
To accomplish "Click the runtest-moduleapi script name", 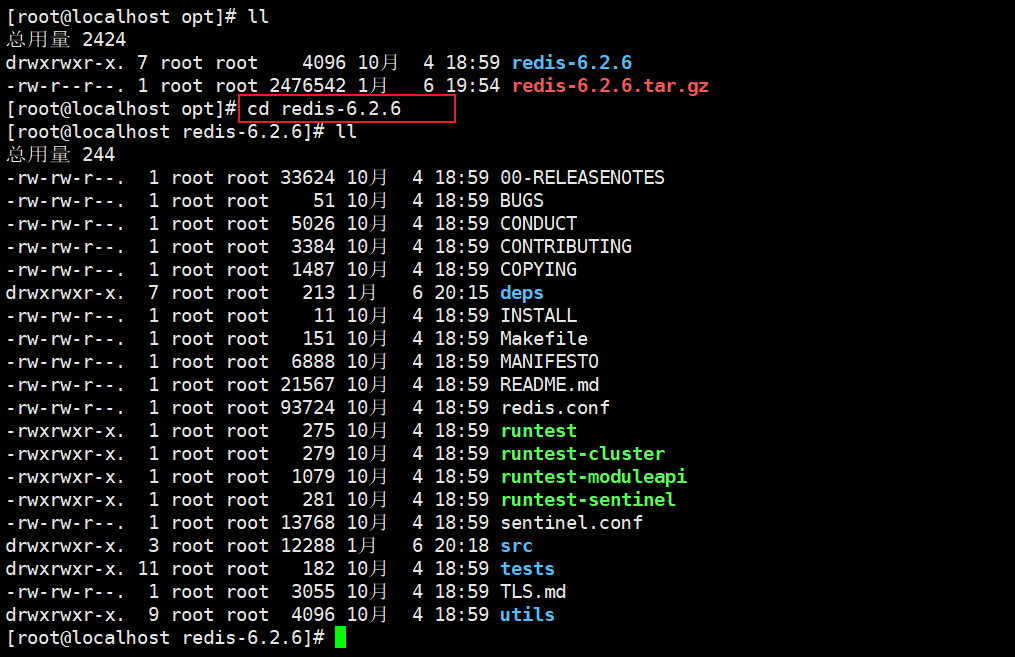I will (x=593, y=477).
